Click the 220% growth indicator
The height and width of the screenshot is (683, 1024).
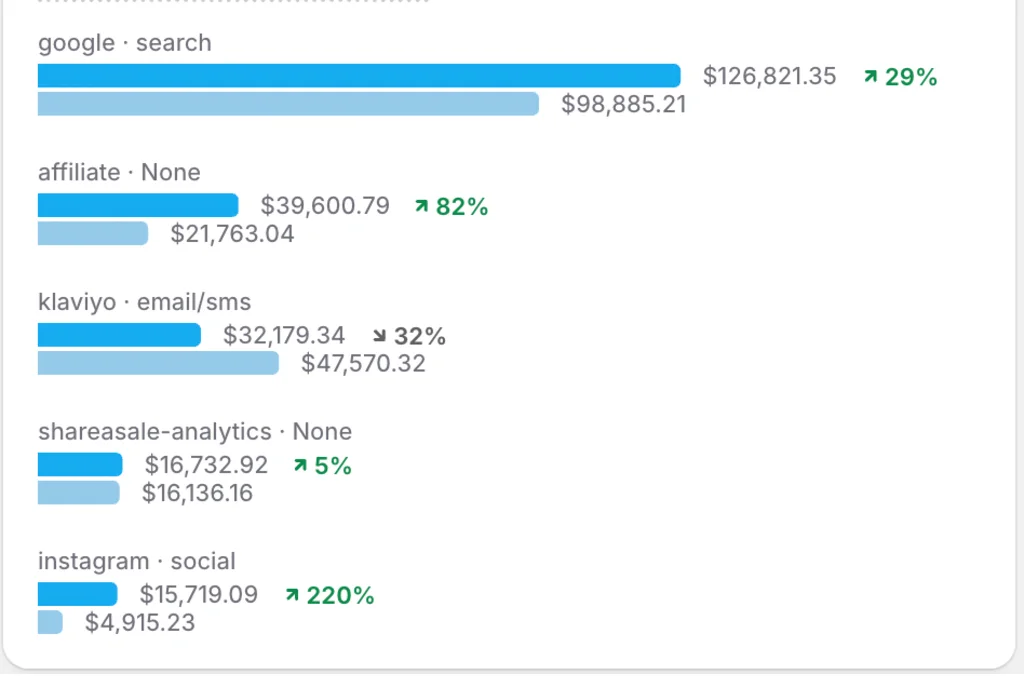[340, 595]
